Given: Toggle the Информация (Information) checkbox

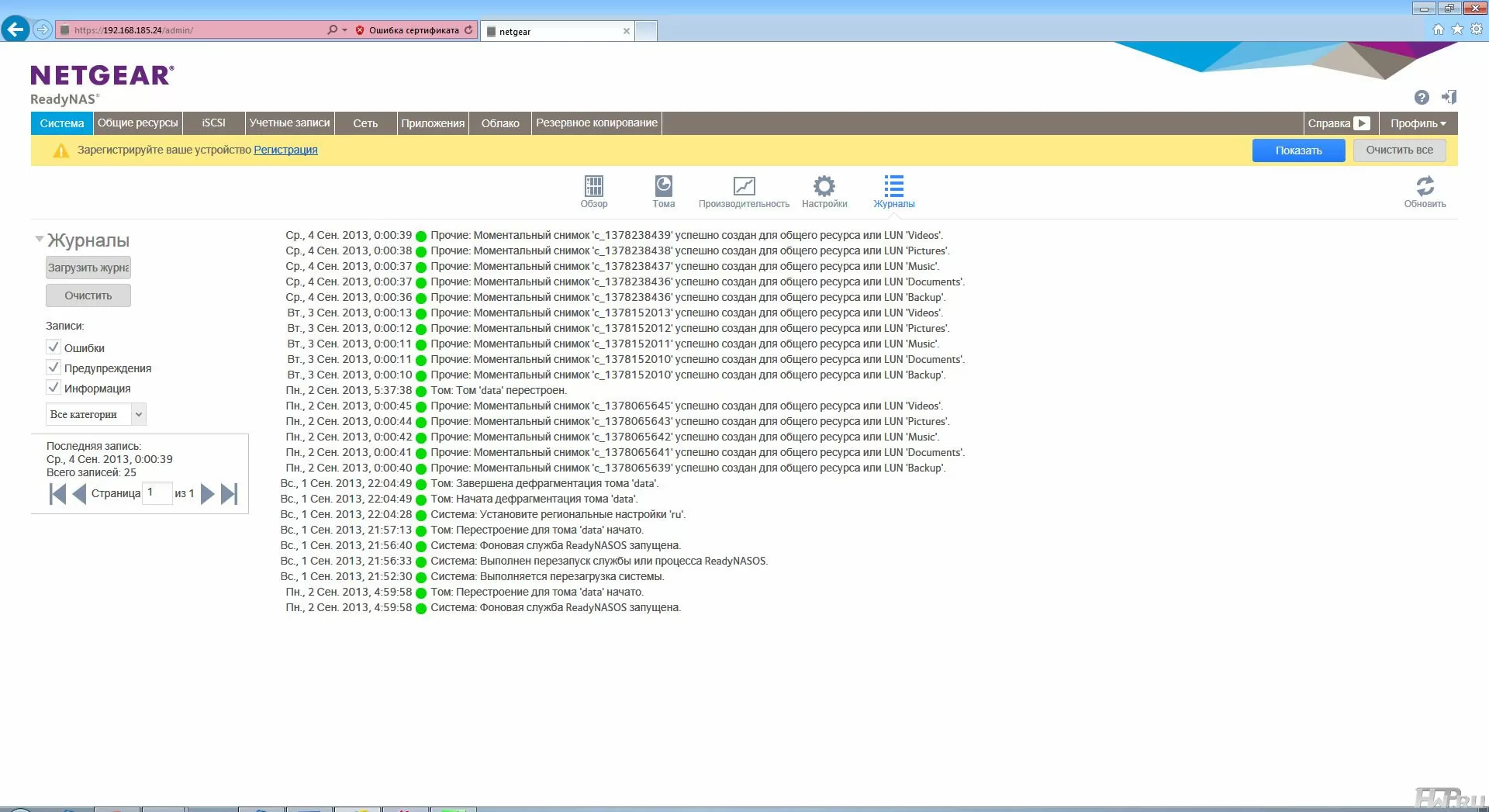Looking at the screenshot, I should click(54, 388).
